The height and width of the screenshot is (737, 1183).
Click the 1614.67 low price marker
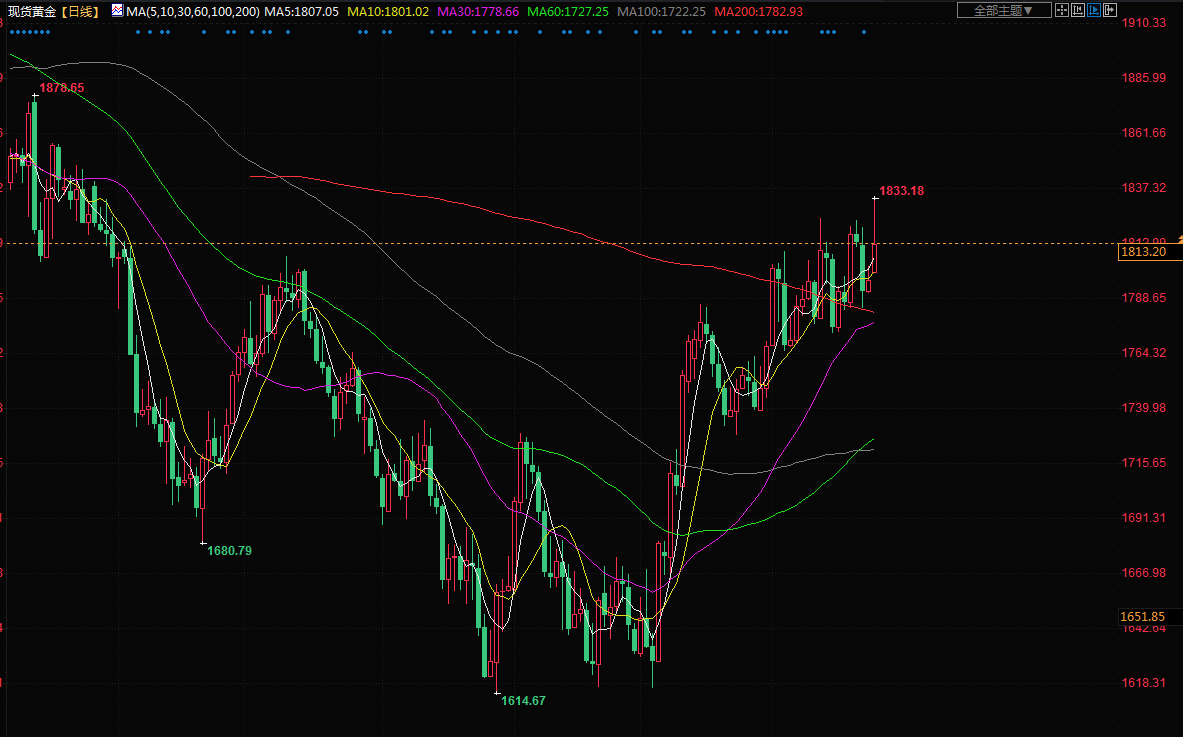523,701
